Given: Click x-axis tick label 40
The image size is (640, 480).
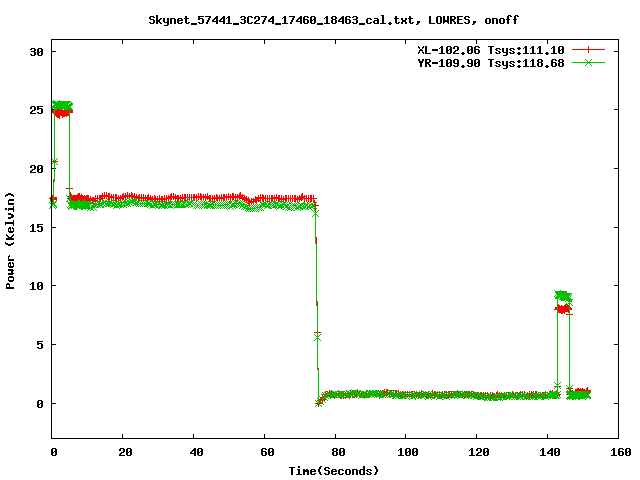Looking at the screenshot, I should 196,452.
